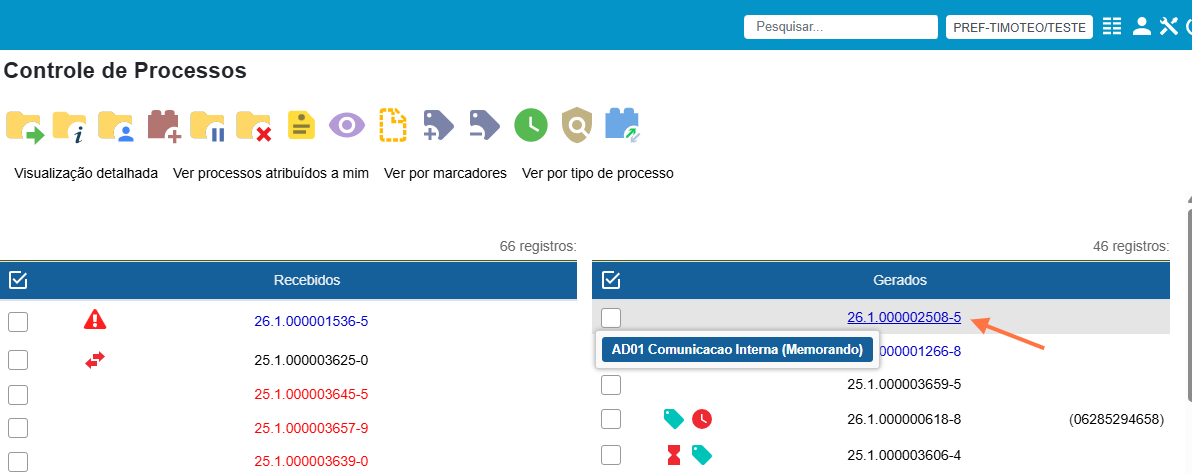Tick the checkbox for process 26.1.000002508-5

coord(611,318)
